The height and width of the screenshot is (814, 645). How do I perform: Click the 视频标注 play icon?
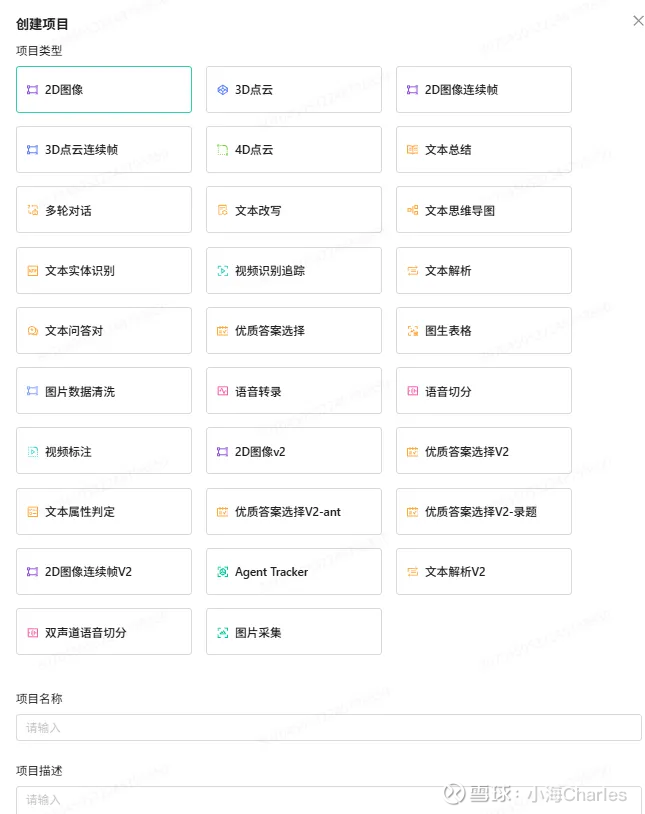coord(33,452)
